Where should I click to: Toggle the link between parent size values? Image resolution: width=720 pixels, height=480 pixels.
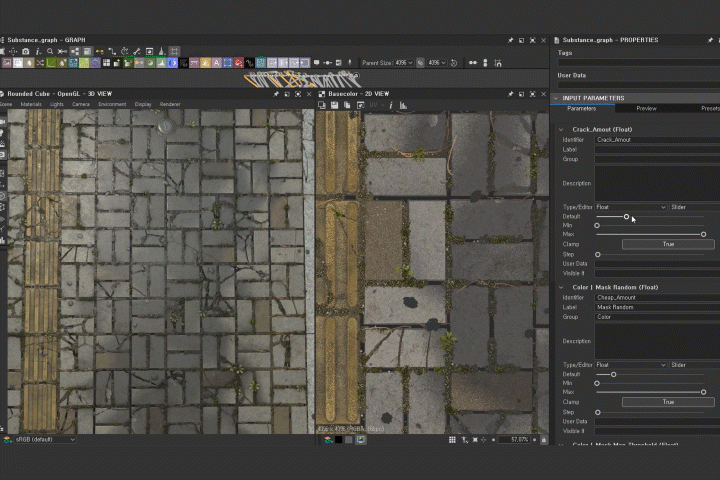tap(420, 63)
